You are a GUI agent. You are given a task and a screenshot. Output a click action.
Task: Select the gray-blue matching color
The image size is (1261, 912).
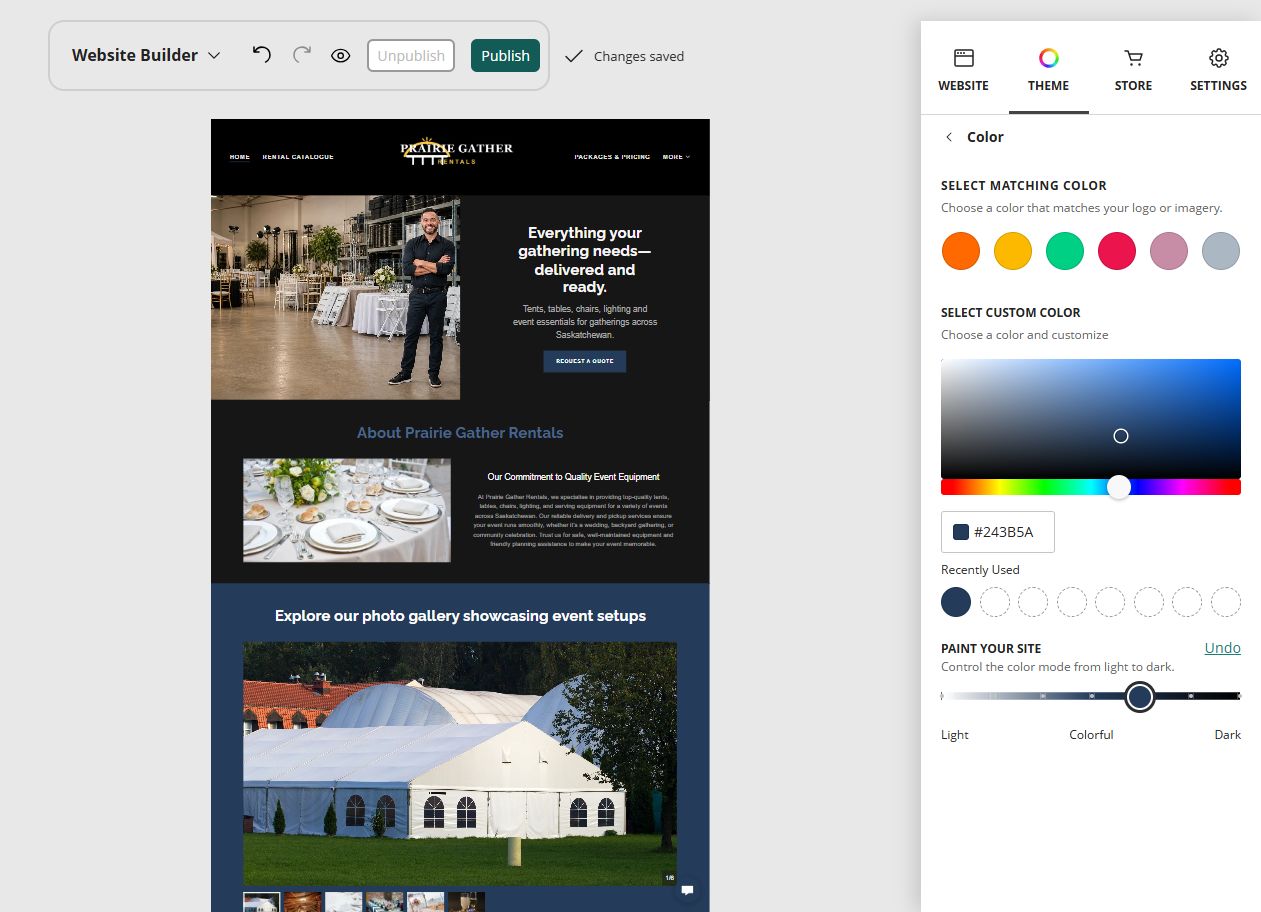(1221, 251)
